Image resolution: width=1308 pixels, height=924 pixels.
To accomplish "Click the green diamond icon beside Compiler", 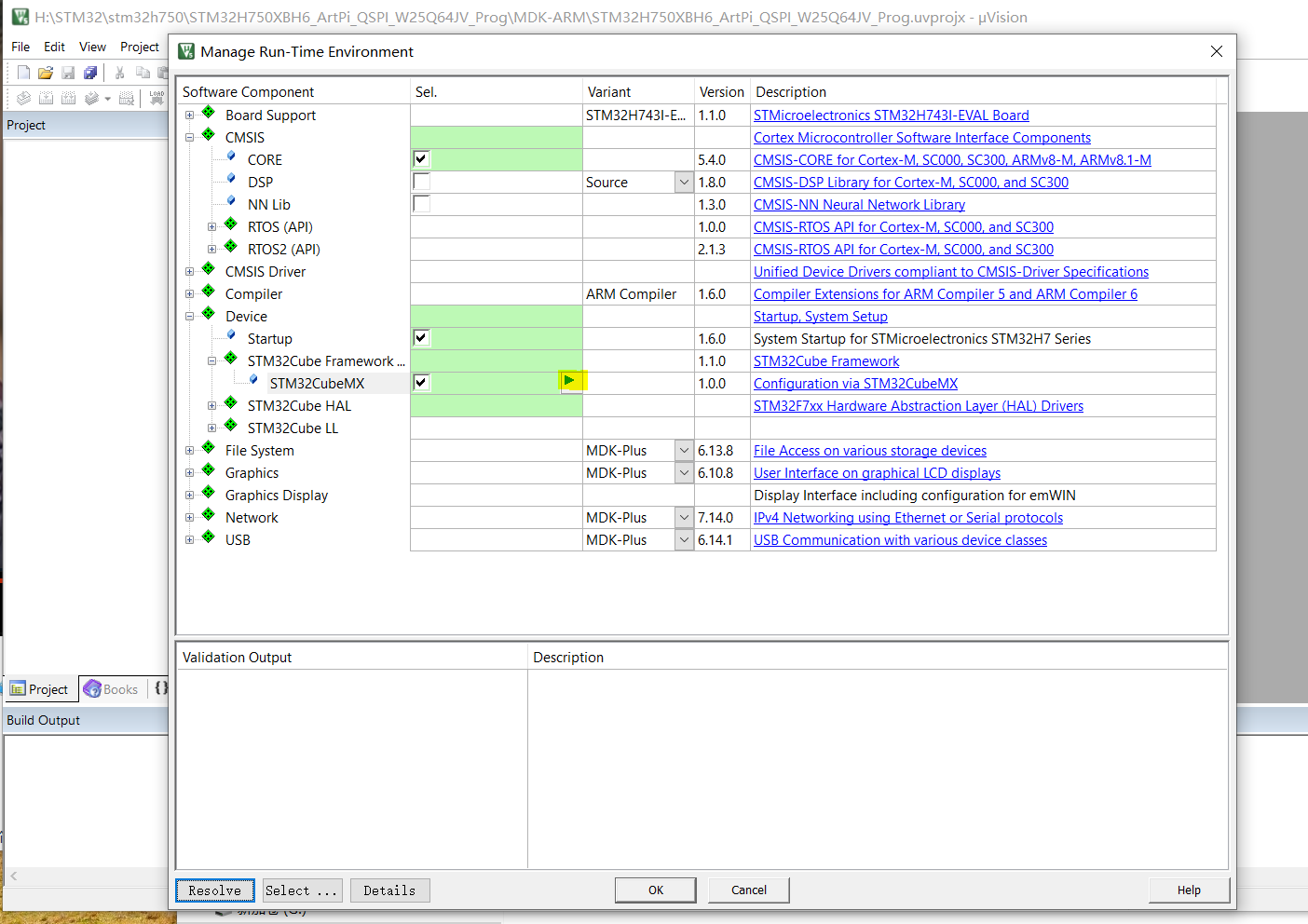I will click(x=209, y=292).
